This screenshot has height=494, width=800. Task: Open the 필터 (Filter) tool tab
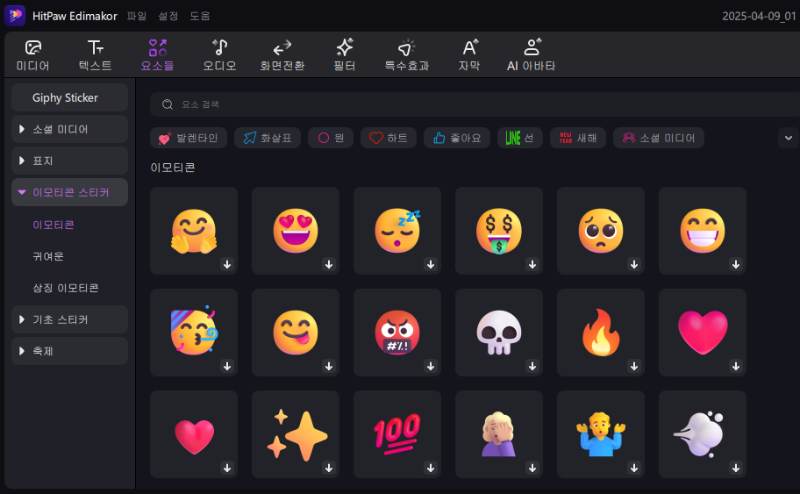[344, 56]
